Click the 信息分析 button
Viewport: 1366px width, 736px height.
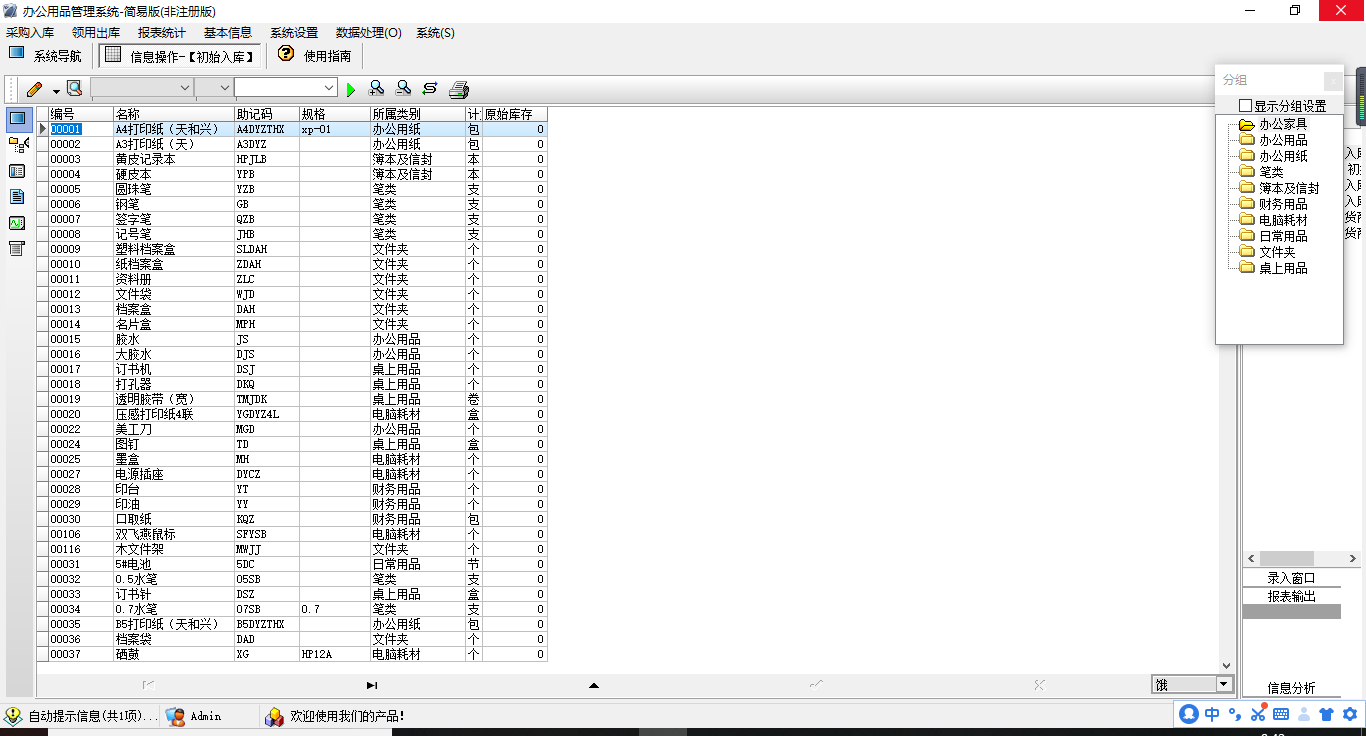point(1291,688)
